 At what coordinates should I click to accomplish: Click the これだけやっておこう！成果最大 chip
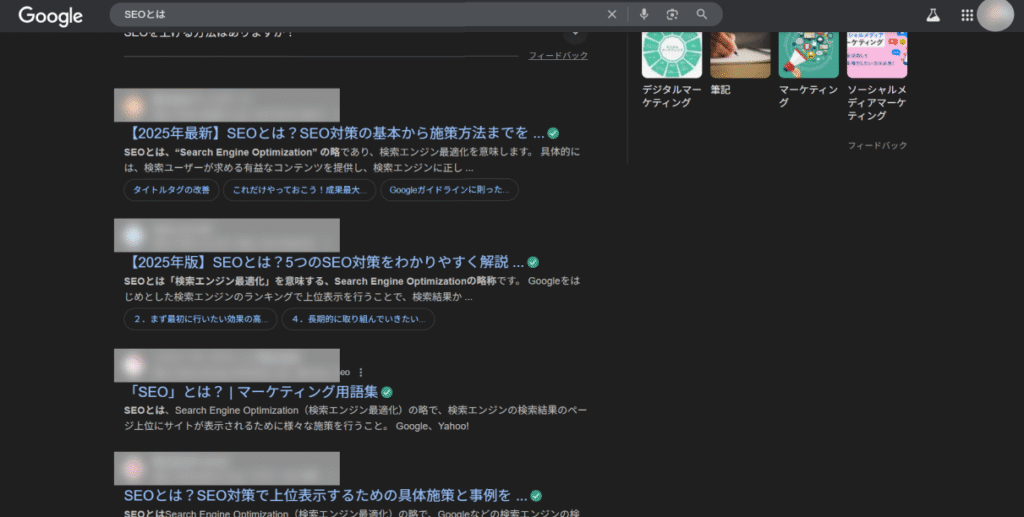pos(299,190)
